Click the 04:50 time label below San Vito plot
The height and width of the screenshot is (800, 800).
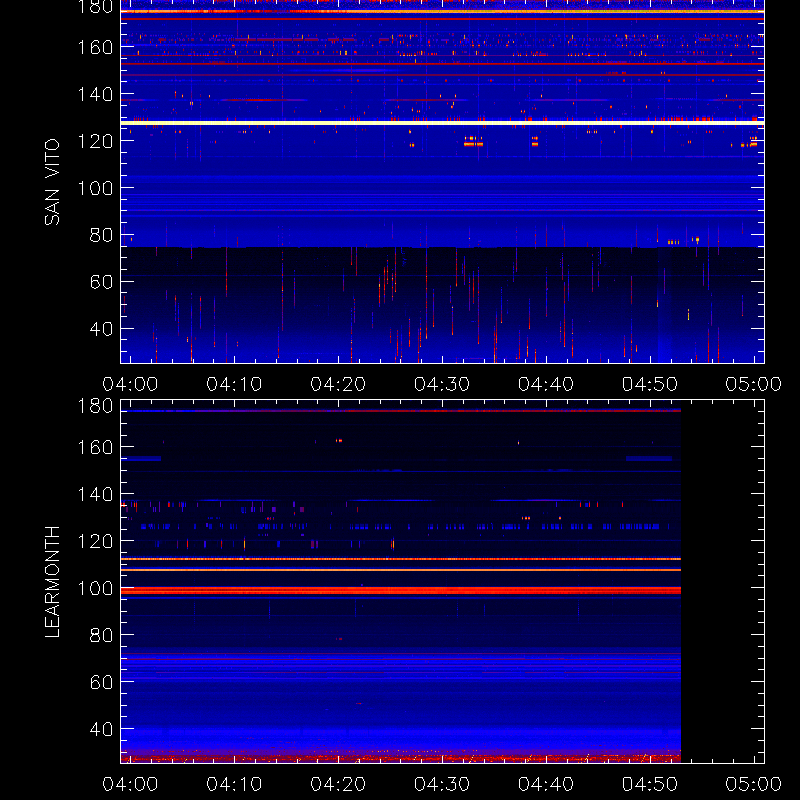point(649,384)
